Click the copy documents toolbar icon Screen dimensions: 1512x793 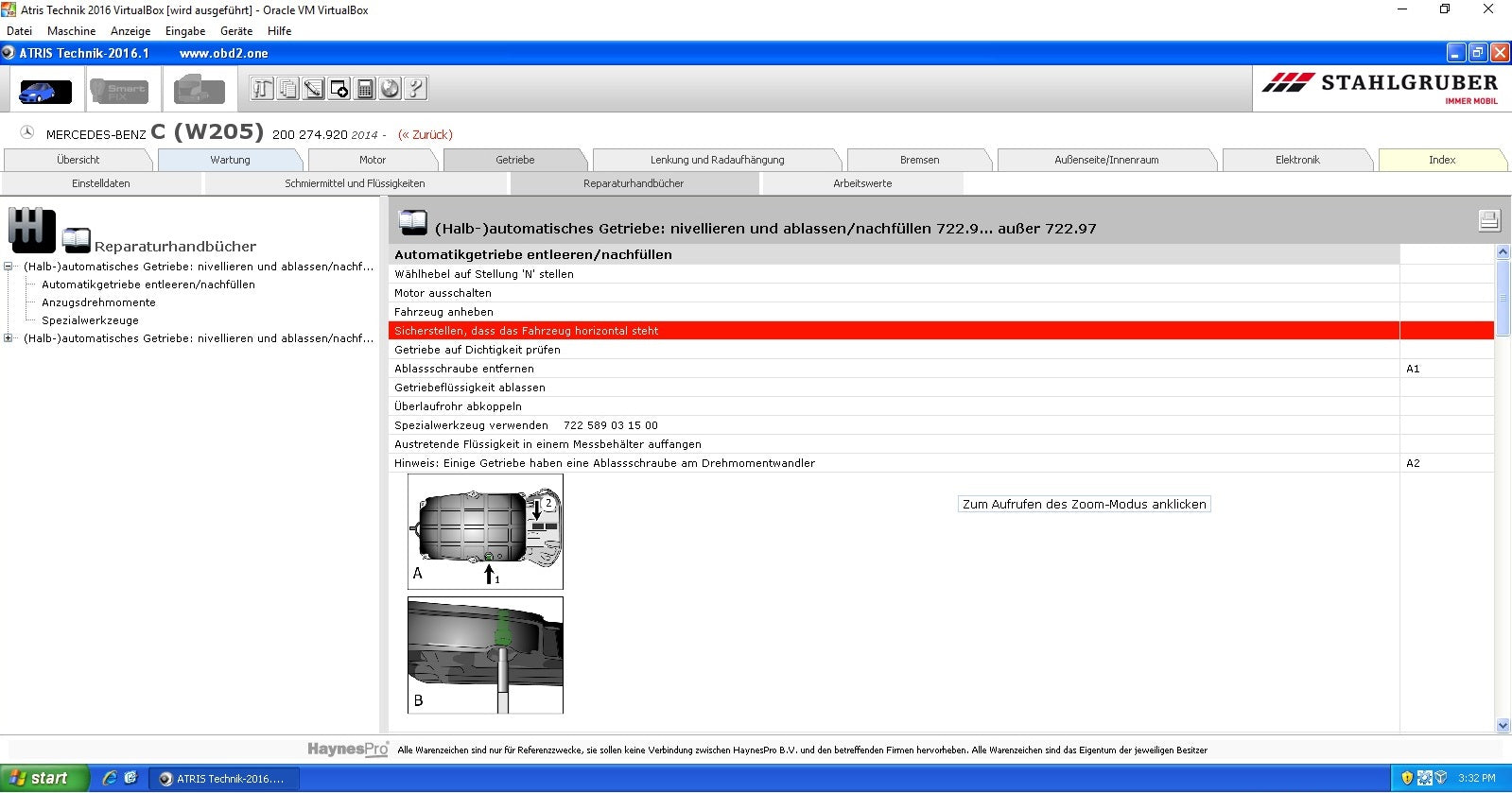[287, 89]
